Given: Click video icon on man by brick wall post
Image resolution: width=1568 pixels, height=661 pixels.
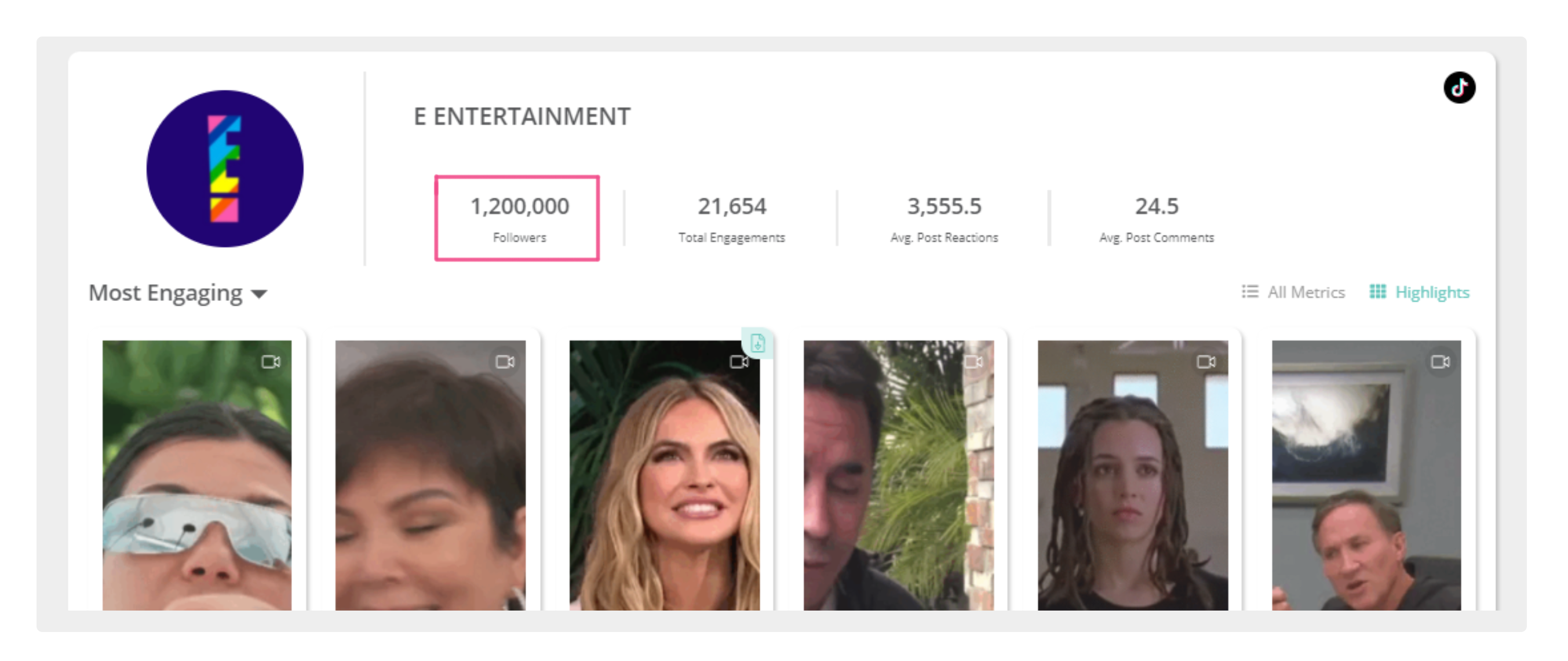Looking at the screenshot, I should pyautogui.click(x=973, y=362).
